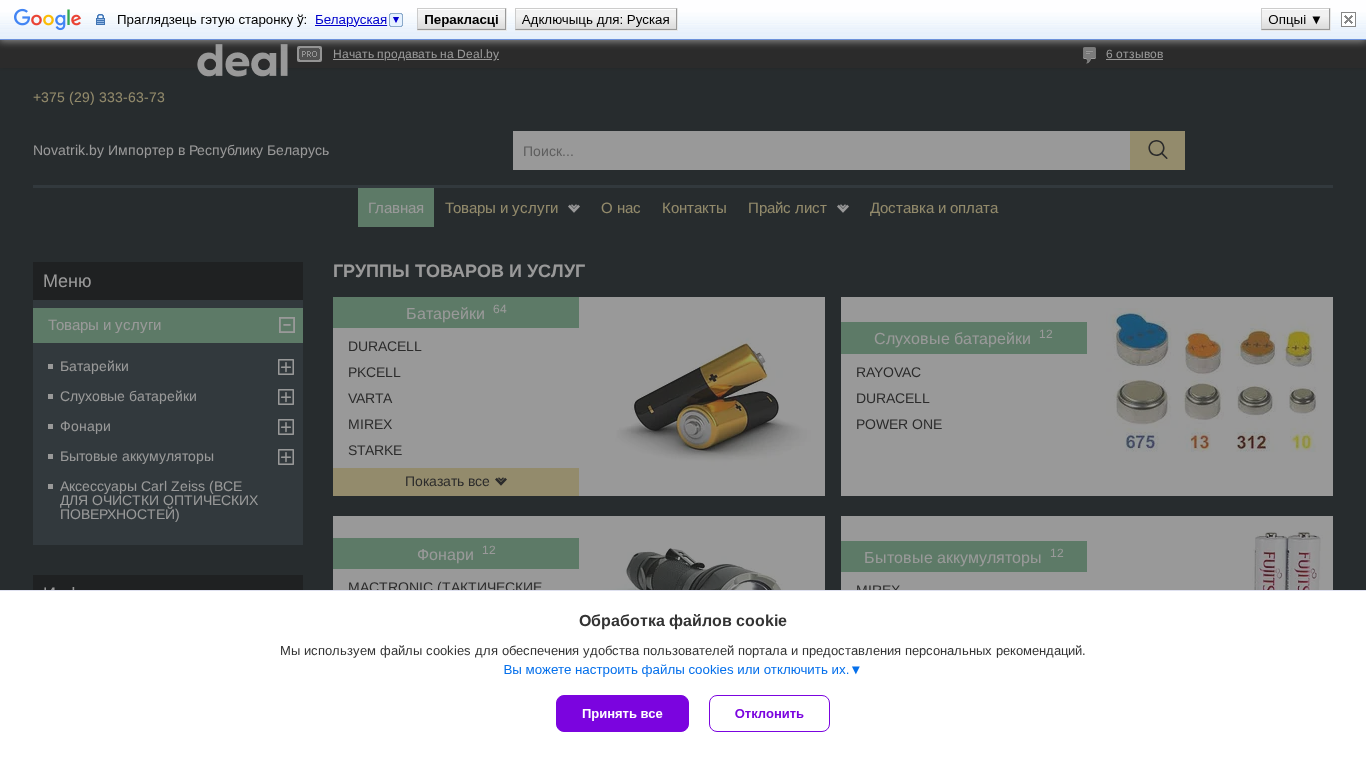The height and width of the screenshot is (768, 1366).
Task: Open the Батарейки category header
Action: [456, 313]
